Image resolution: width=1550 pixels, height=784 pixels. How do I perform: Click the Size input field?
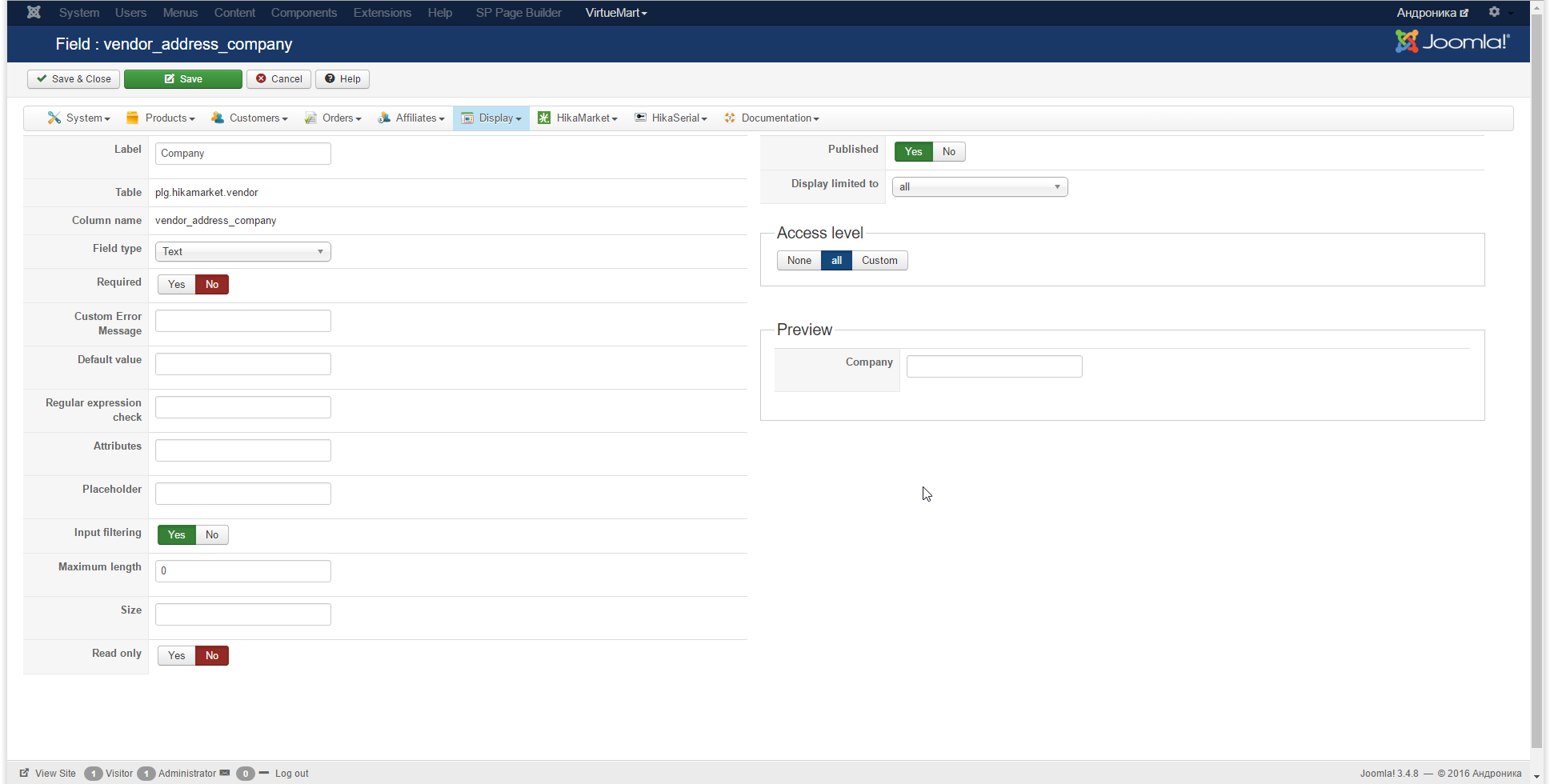[x=243, y=614]
